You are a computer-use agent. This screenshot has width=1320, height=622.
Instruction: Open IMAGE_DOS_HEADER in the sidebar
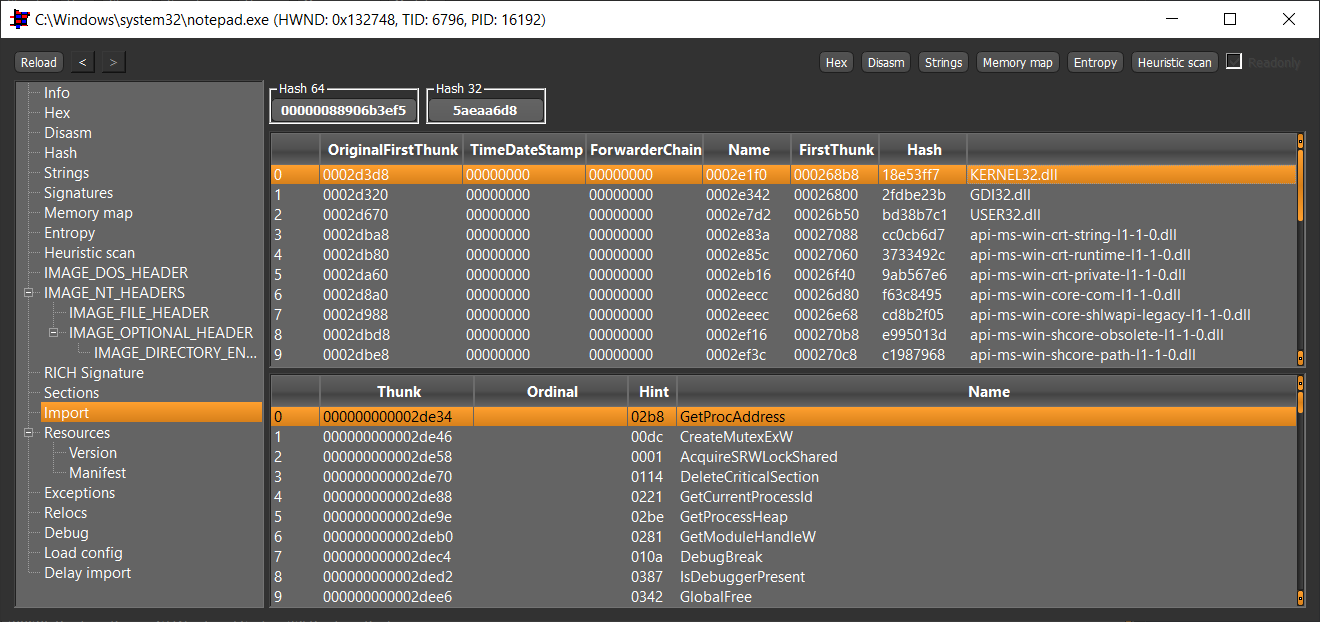pos(116,273)
